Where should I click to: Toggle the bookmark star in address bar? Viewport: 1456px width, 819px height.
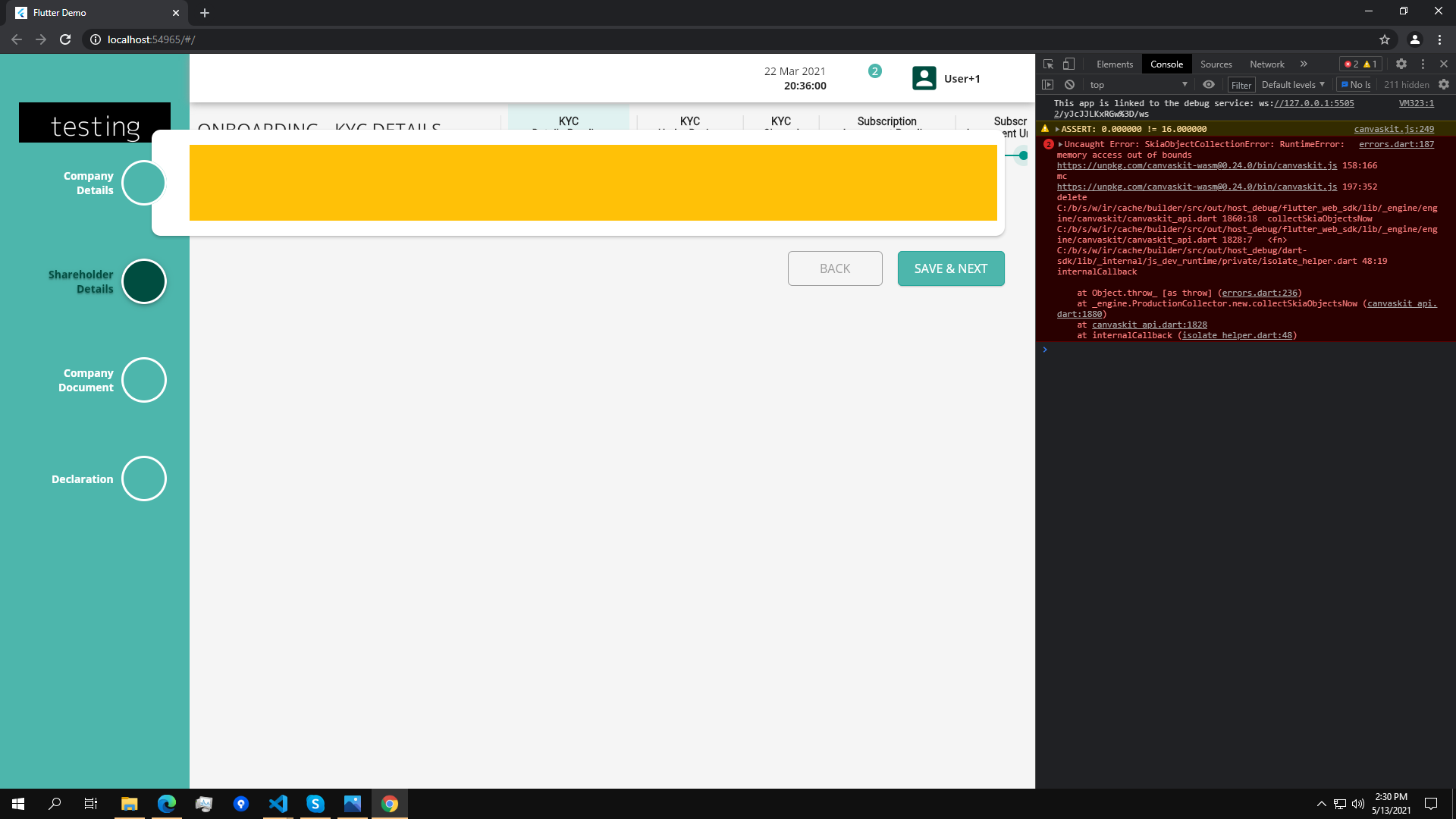pyautogui.click(x=1385, y=39)
